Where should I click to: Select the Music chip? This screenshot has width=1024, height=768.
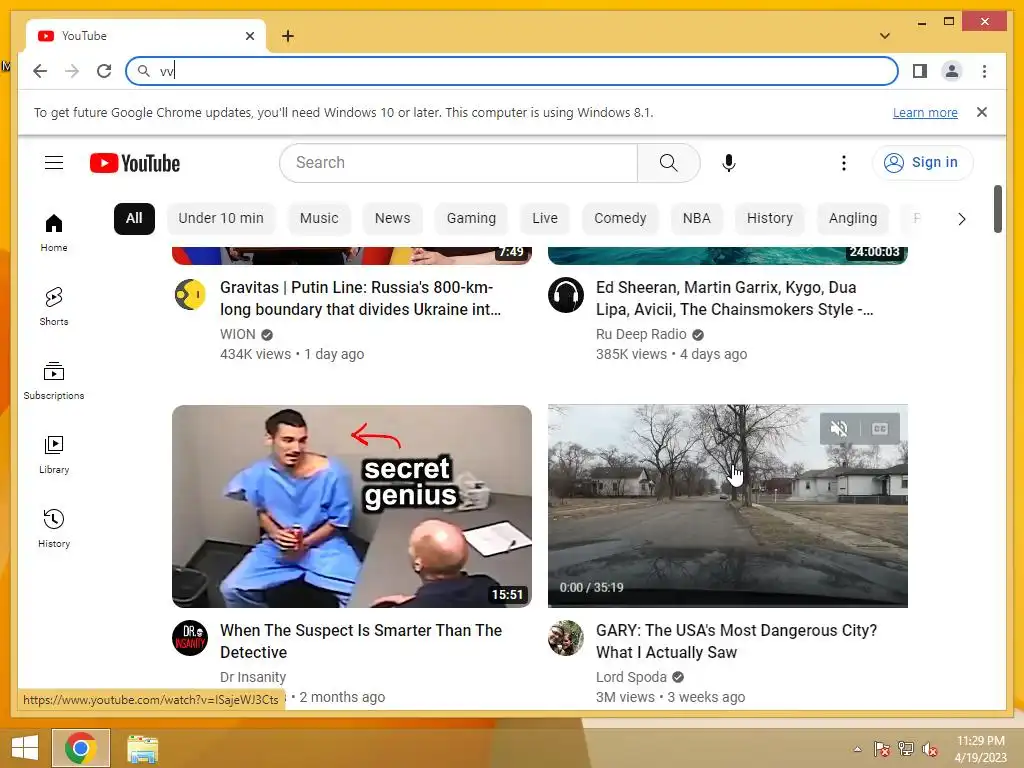pos(319,218)
